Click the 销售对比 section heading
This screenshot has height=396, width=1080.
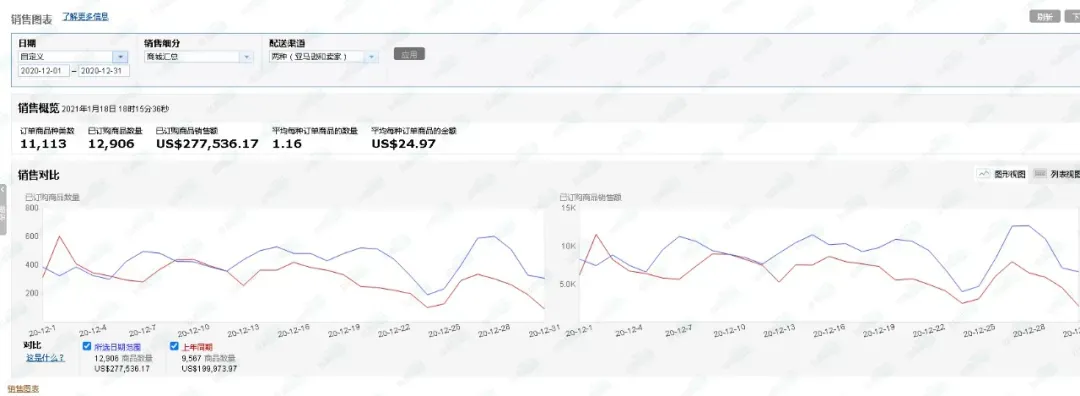click(x=39, y=175)
